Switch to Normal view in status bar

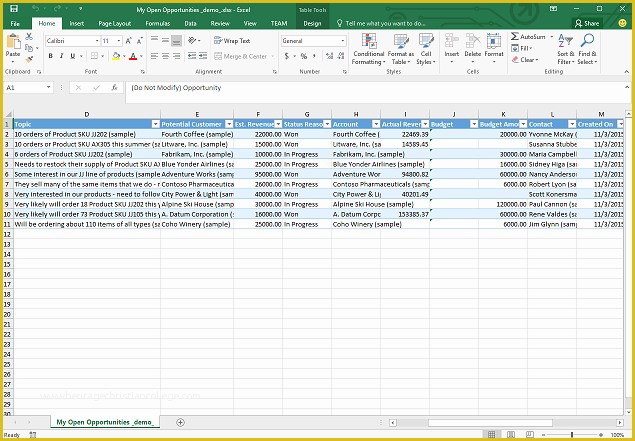point(491,435)
